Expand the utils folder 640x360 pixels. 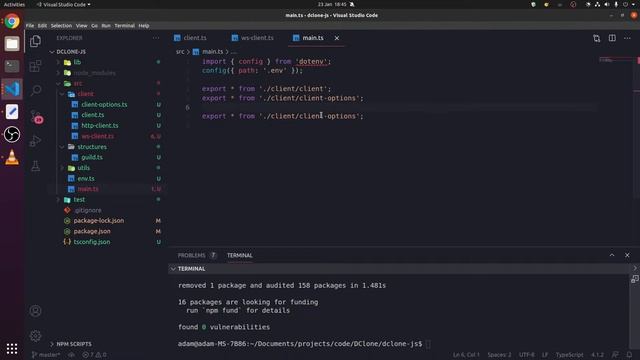[62, 168]
